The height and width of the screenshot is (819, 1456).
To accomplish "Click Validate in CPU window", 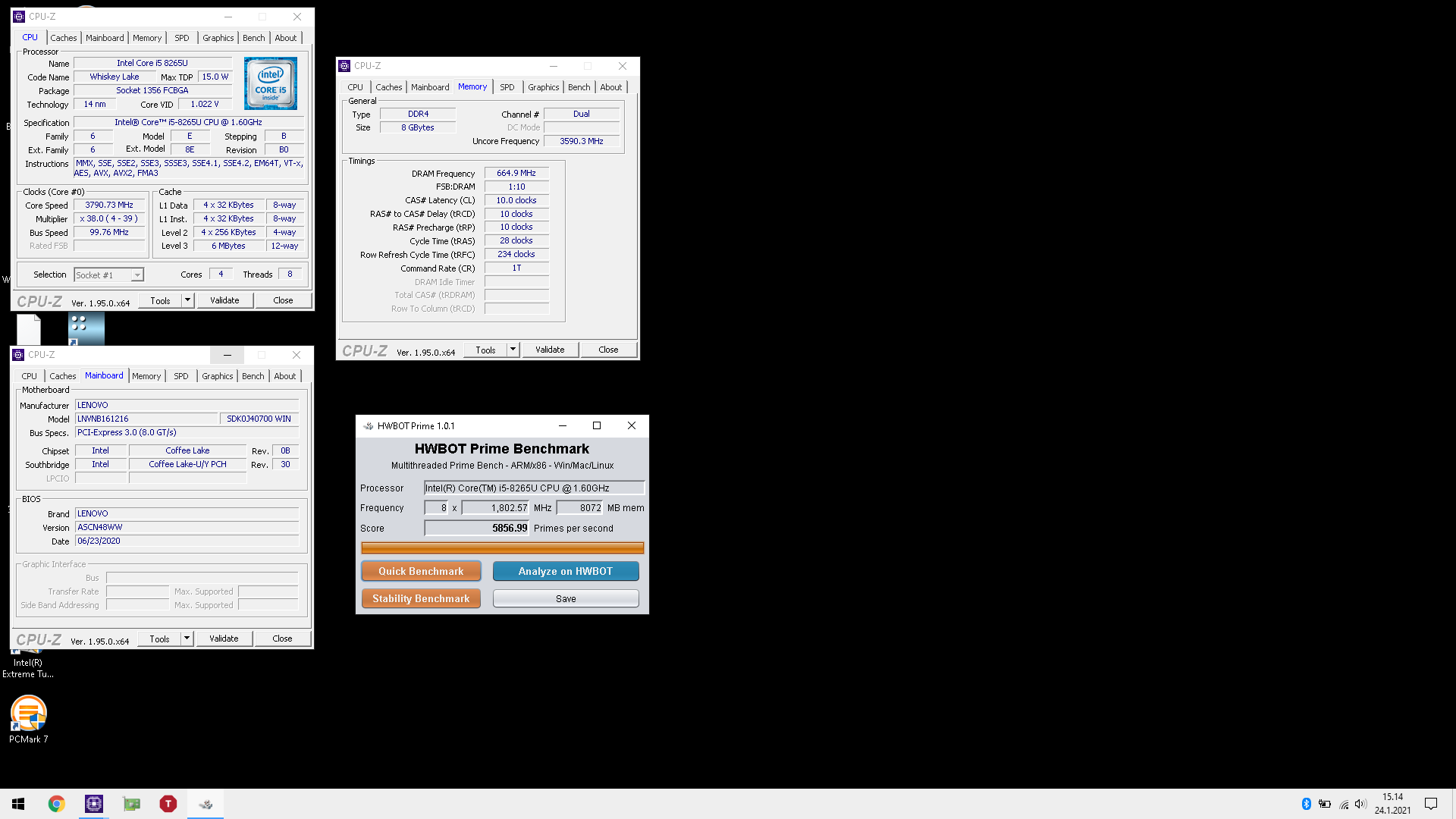I will point(224,300).
